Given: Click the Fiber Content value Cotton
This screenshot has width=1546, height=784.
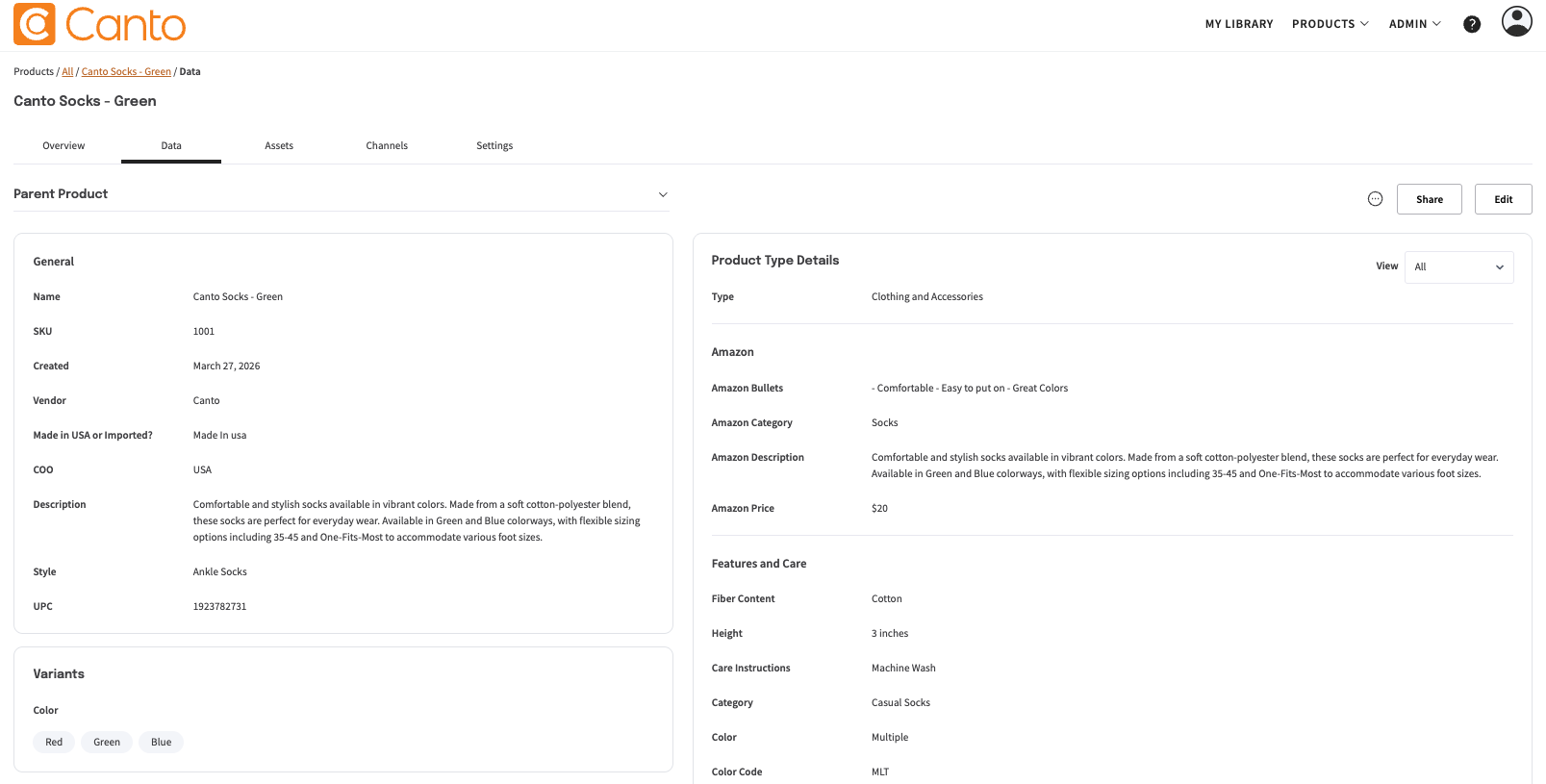Looking at the screenshot, I should click(x=887, y=599).
